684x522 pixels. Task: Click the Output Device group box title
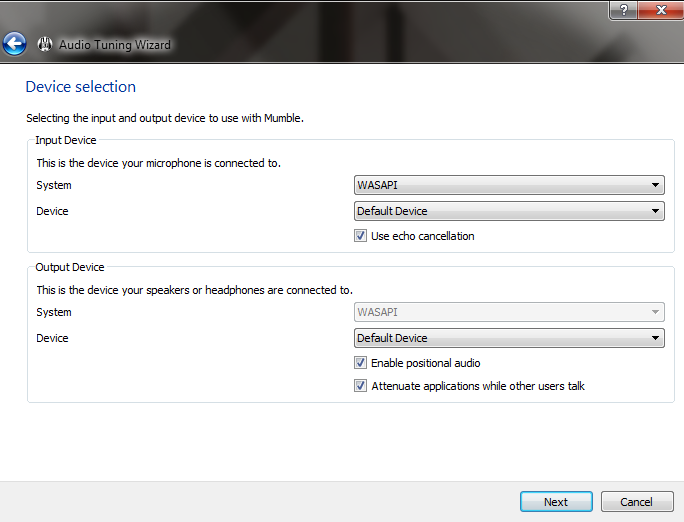click(70, 268)
